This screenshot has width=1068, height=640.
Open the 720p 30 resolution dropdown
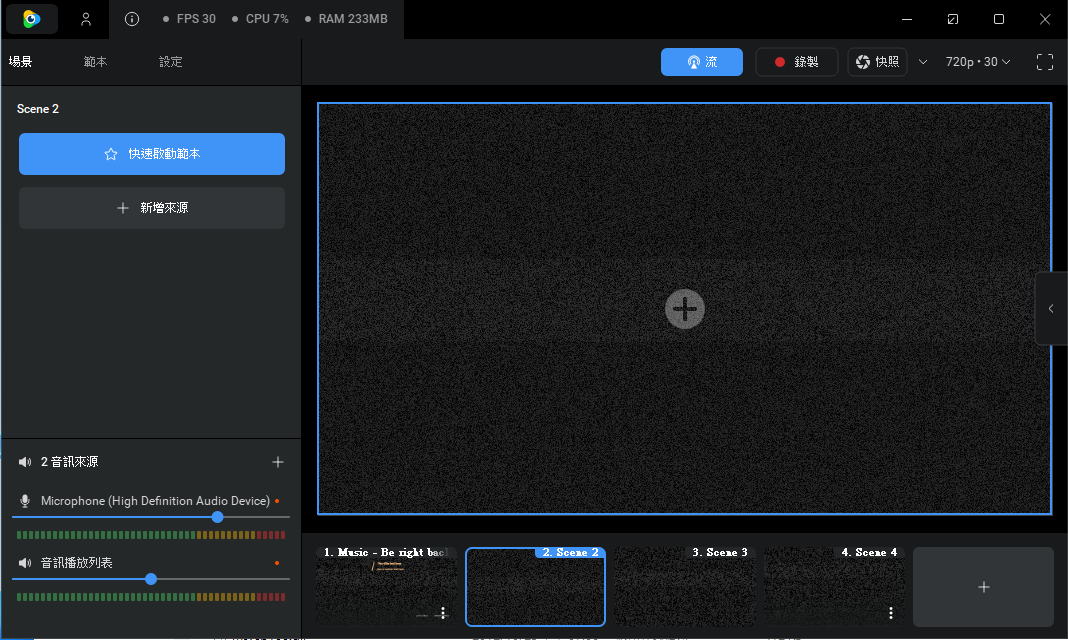tap(977, 62)
